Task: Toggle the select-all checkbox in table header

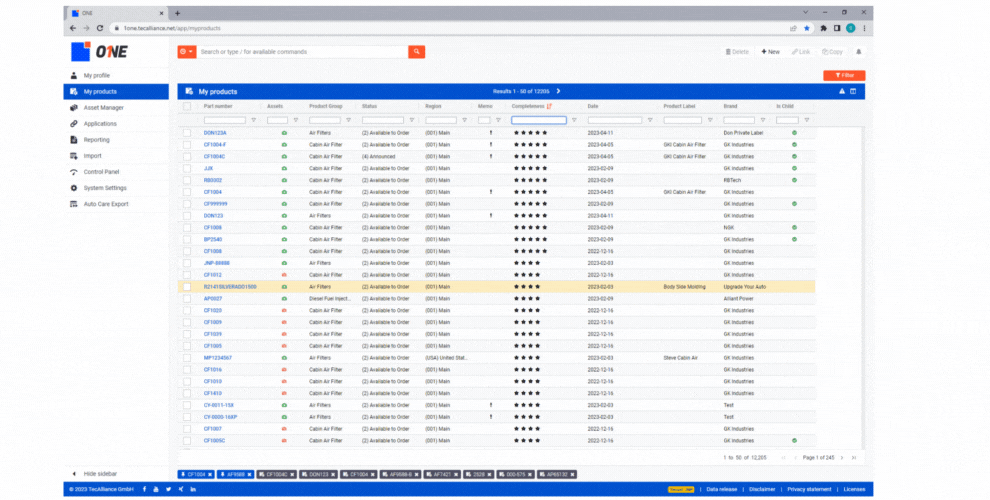Action: click(x=187, y=105)
